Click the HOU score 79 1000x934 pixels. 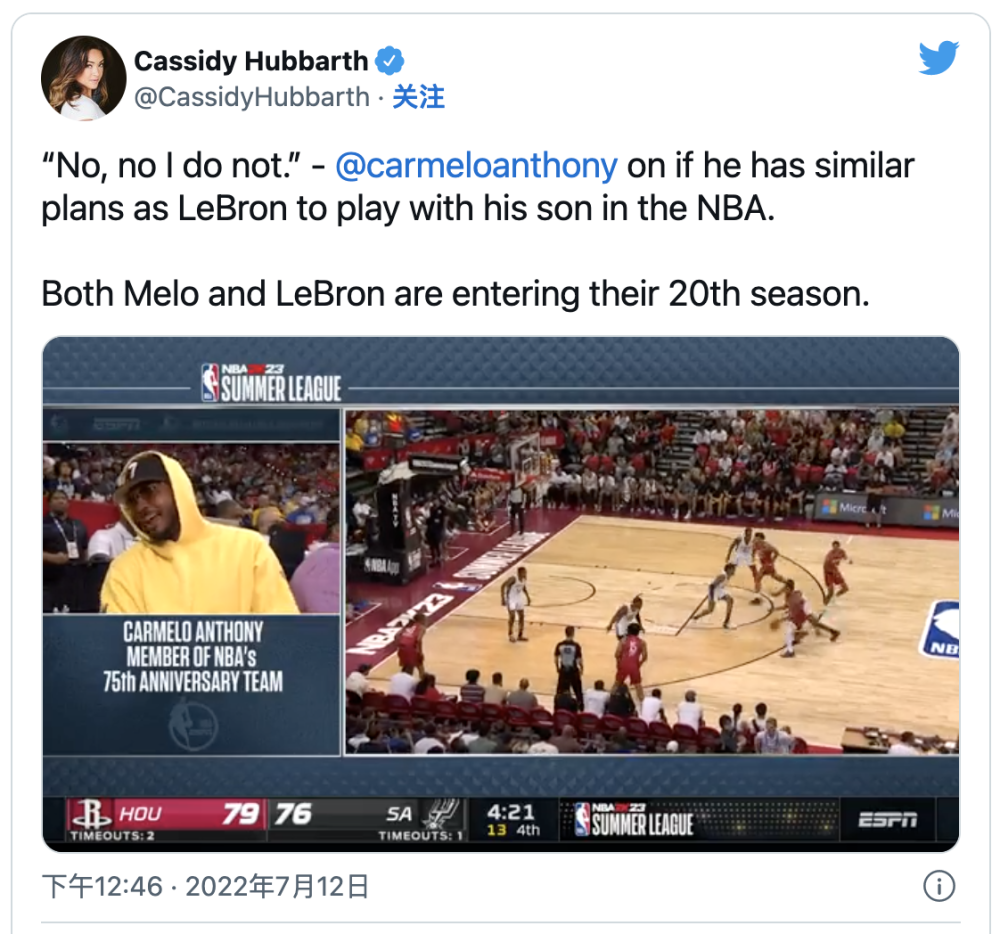point(240,814)
